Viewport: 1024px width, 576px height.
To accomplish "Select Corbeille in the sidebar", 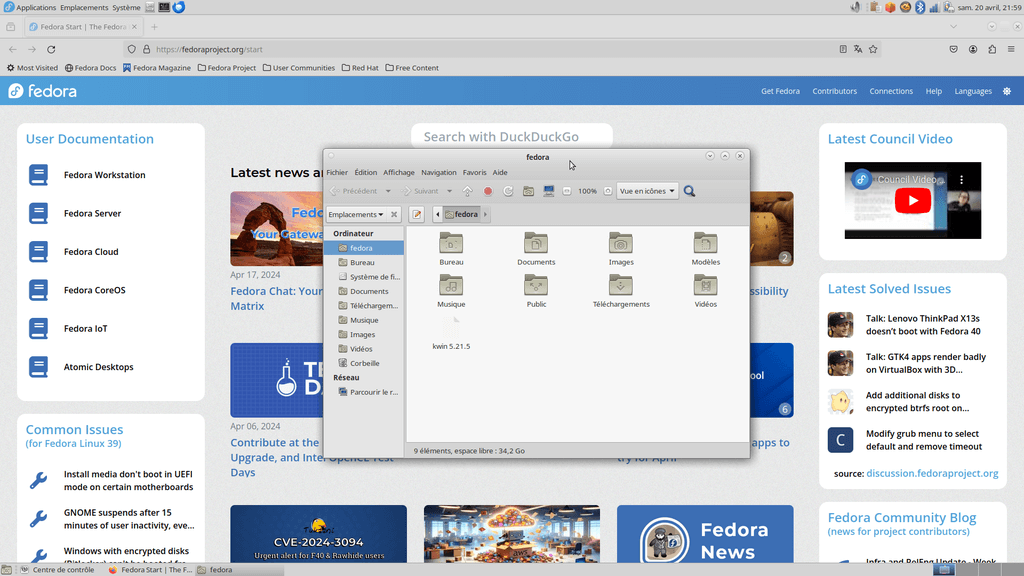I will click(x=364, y=363).
